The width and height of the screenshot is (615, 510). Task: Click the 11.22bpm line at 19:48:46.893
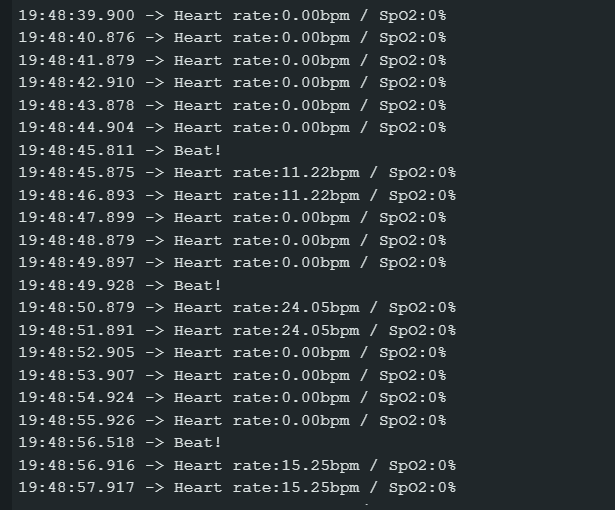(x=237, y=195)
